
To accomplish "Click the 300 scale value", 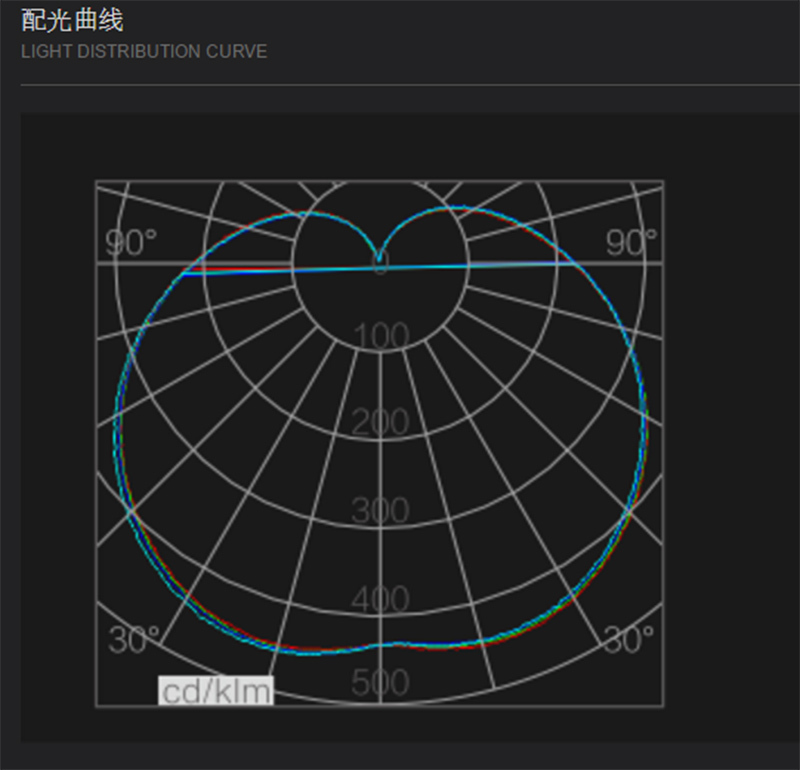I will click(x=380, y=510).
